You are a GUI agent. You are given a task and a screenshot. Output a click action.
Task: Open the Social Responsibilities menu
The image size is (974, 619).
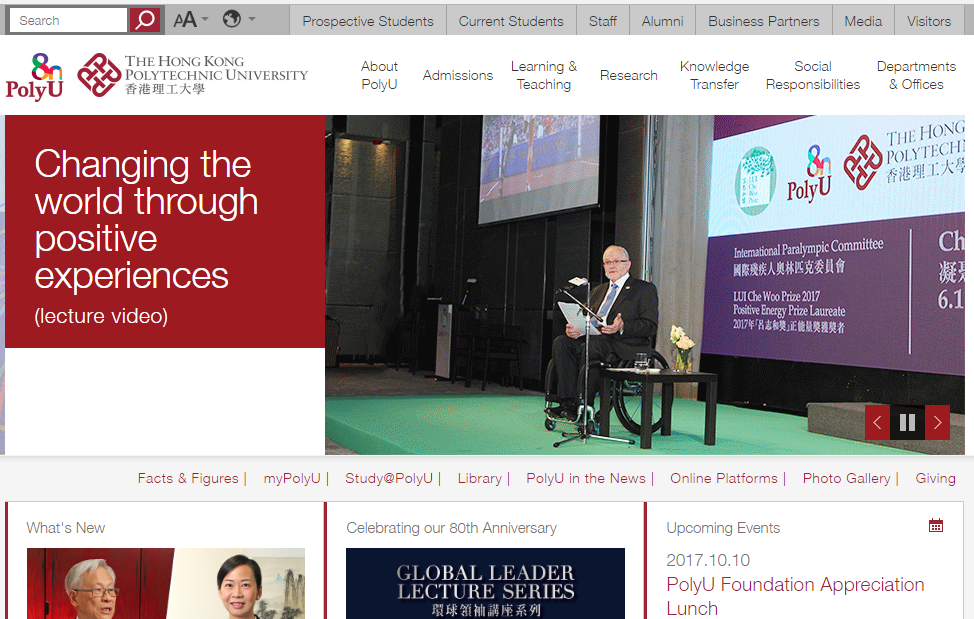(x=812, y=75)
